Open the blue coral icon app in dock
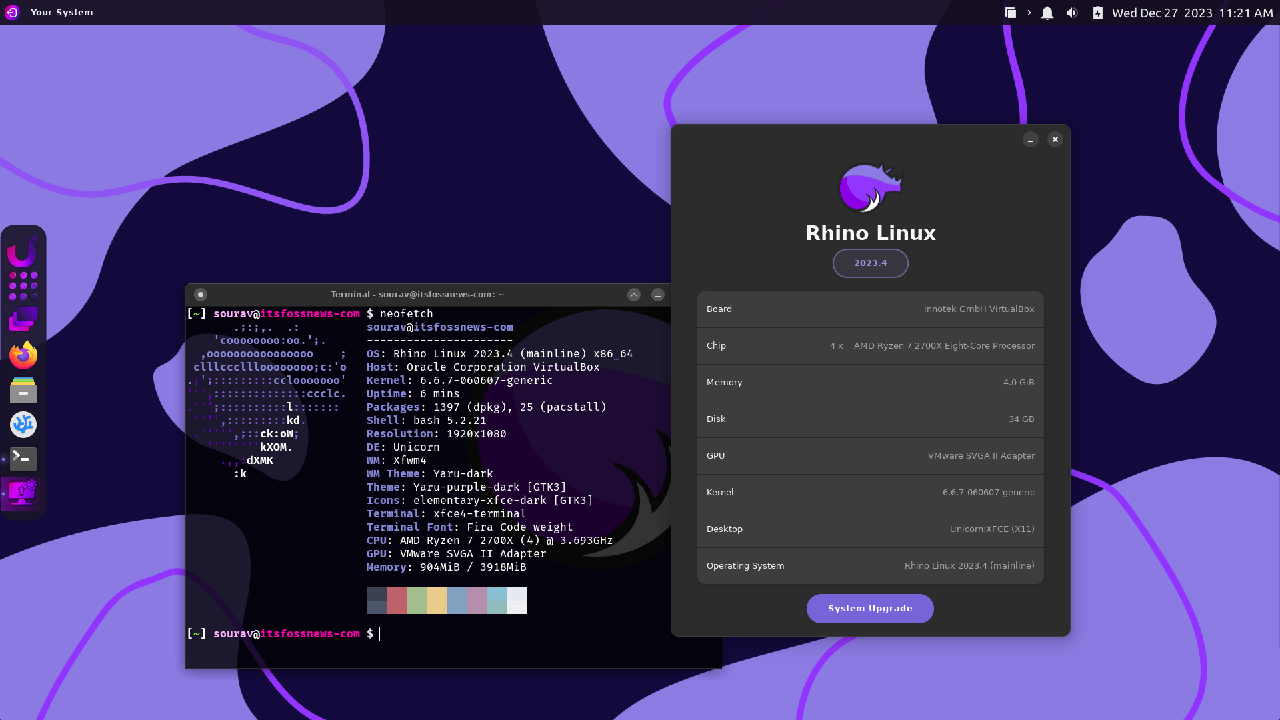 (22, 424)
